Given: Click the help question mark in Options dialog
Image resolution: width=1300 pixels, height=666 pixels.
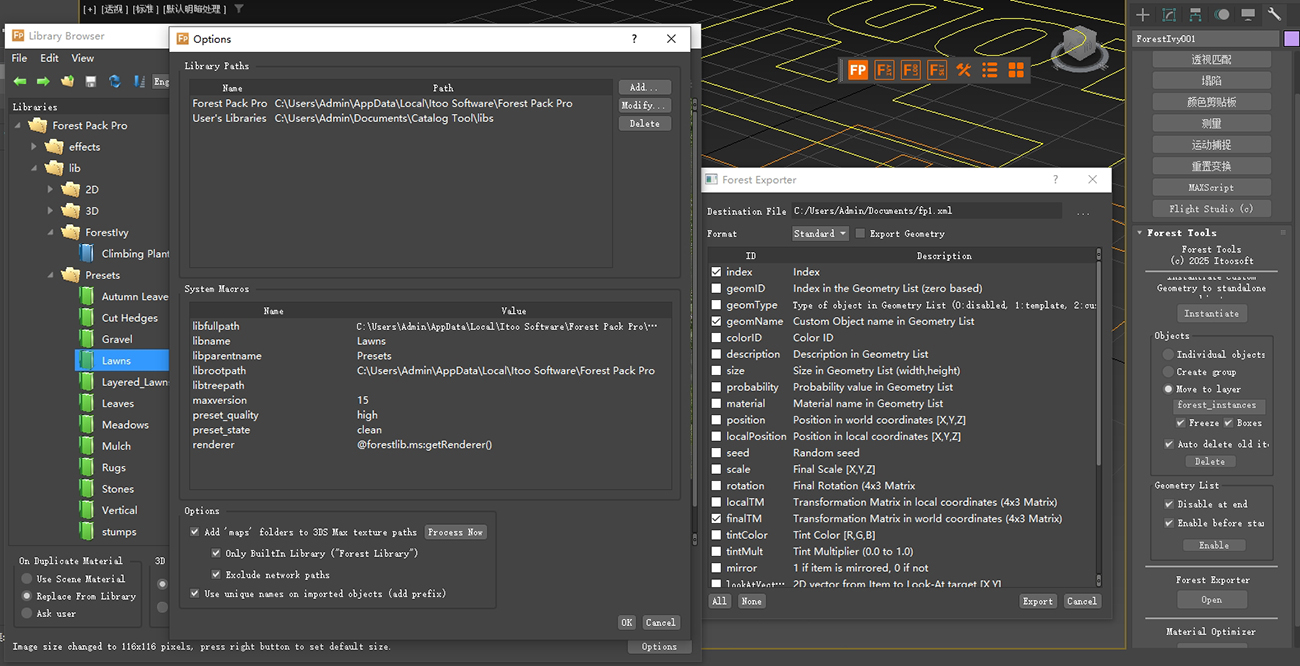Looking at the screenshot, I should pyautogui.click(x=634, y=39).
